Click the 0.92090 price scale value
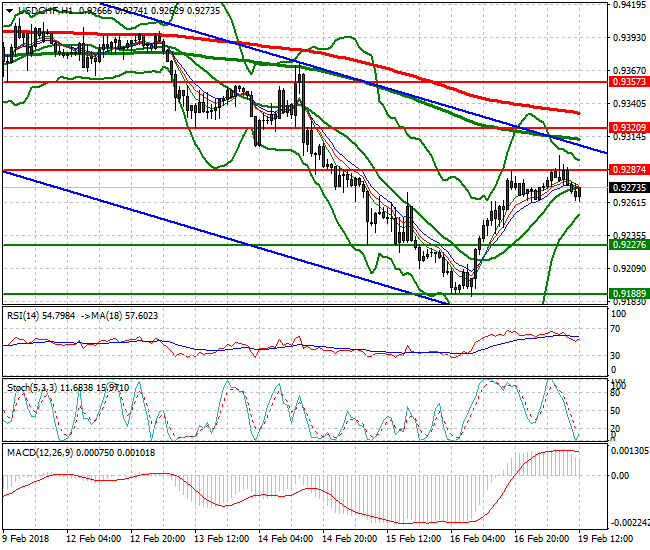The height and width of the screenshot is (550, 650). pyautogui.click(x=629, y=269)
